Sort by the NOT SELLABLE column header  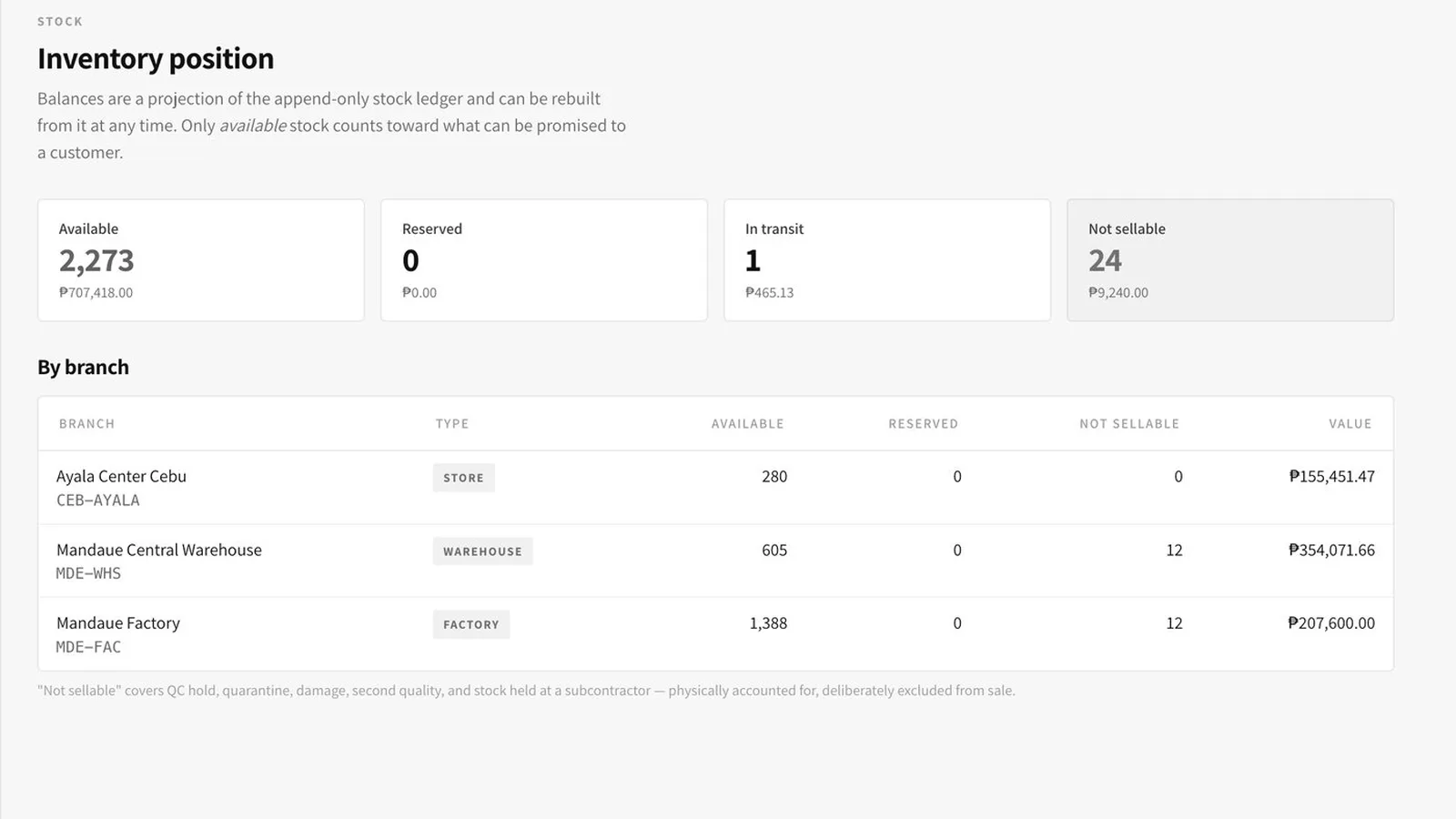[x=1129, y=424]
